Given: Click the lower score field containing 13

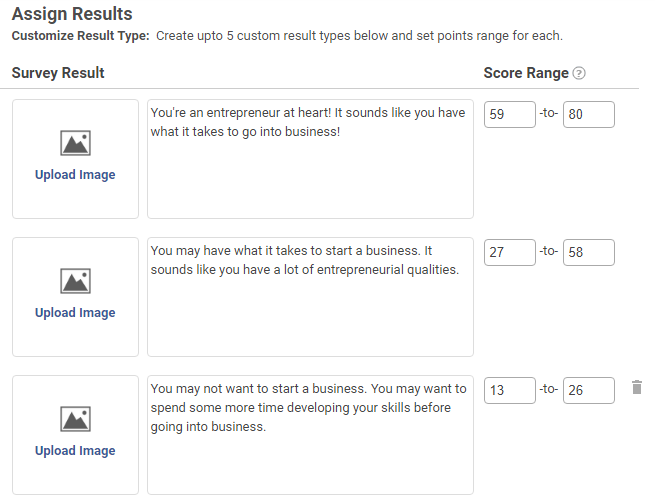Looking at the screenshot, I should [x=509, y=390].
